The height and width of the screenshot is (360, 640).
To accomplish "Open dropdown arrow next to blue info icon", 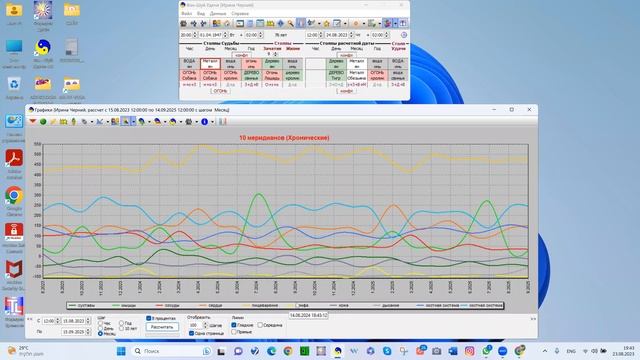I will [212, 122].
